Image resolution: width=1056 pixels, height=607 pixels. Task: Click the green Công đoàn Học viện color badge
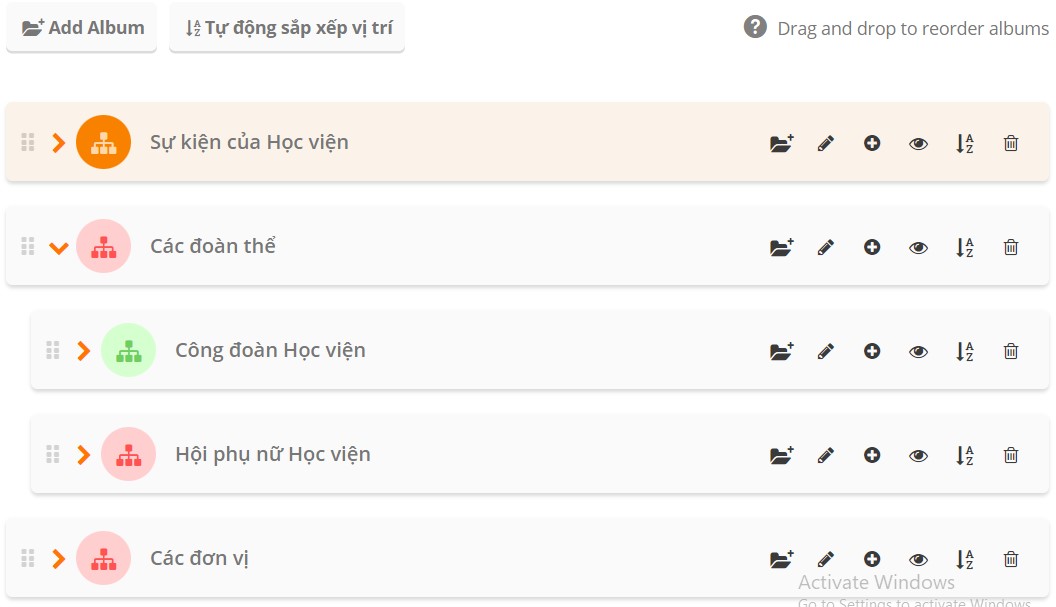[x=128, y=350]
